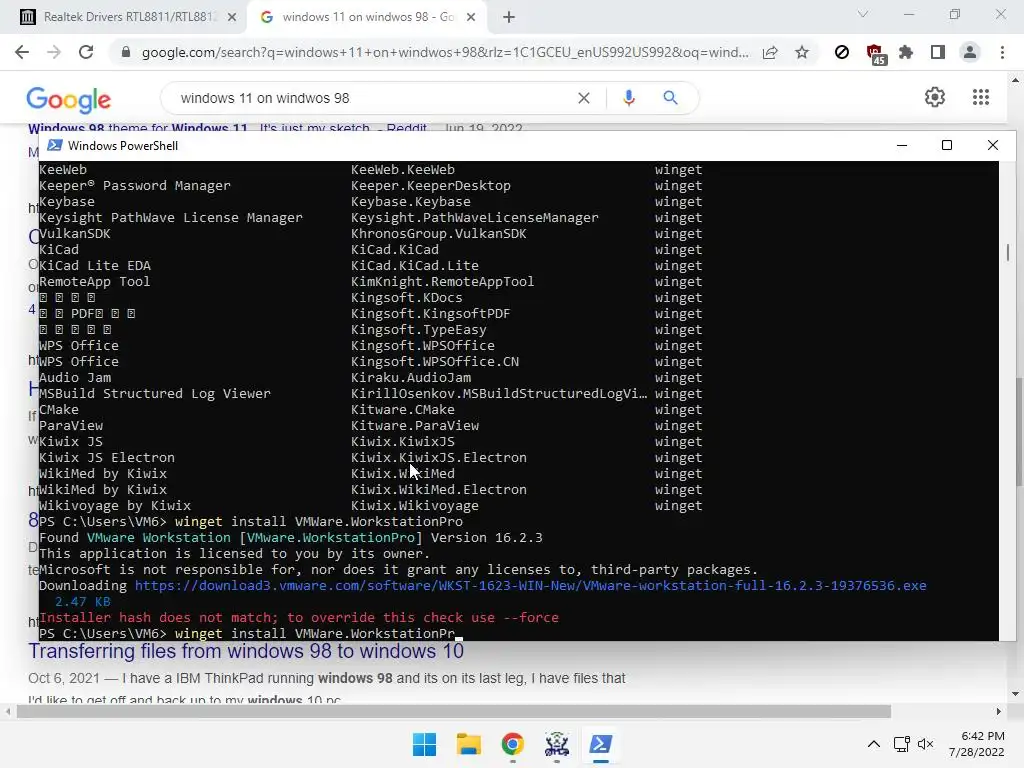Click the page horizontal scrollbar
The width and height of the screenshot is (1024, 768).
pyautogui.click(x=454, y=711)
